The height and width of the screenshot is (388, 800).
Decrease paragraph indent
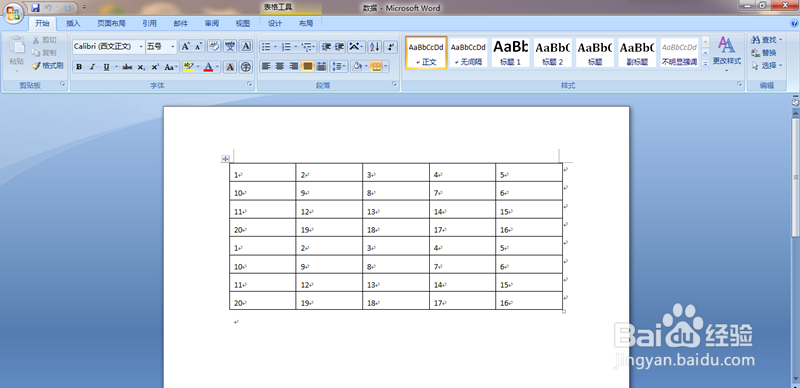tap(326, 47)
